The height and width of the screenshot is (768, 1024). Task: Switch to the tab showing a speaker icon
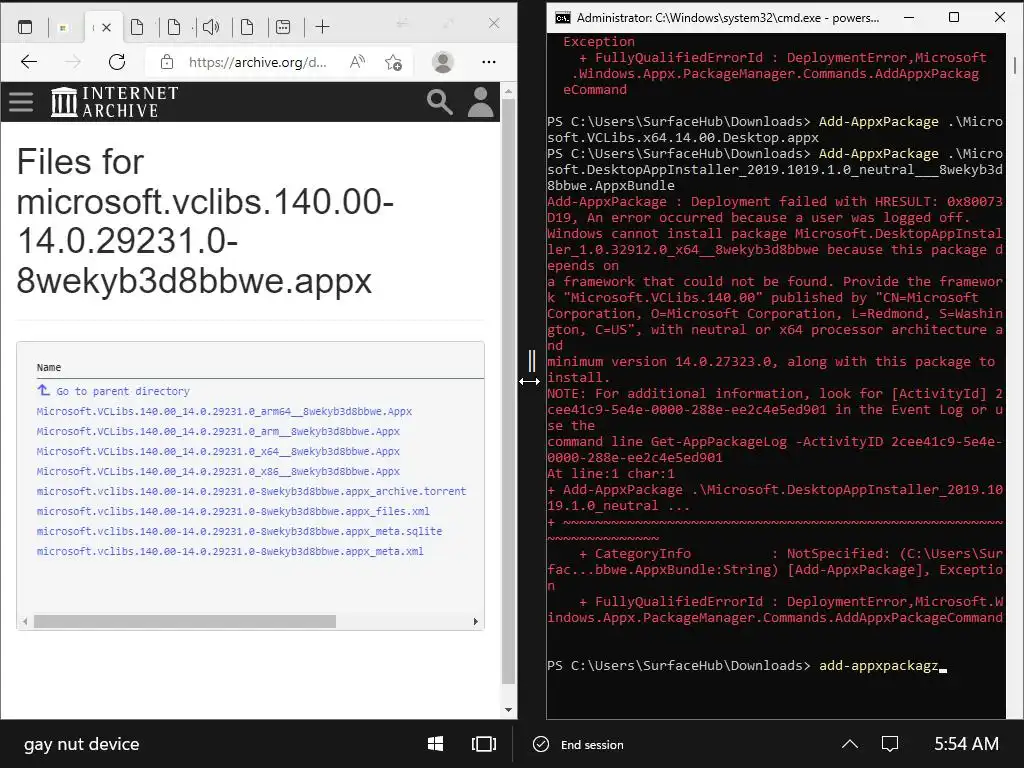point(210,27)
